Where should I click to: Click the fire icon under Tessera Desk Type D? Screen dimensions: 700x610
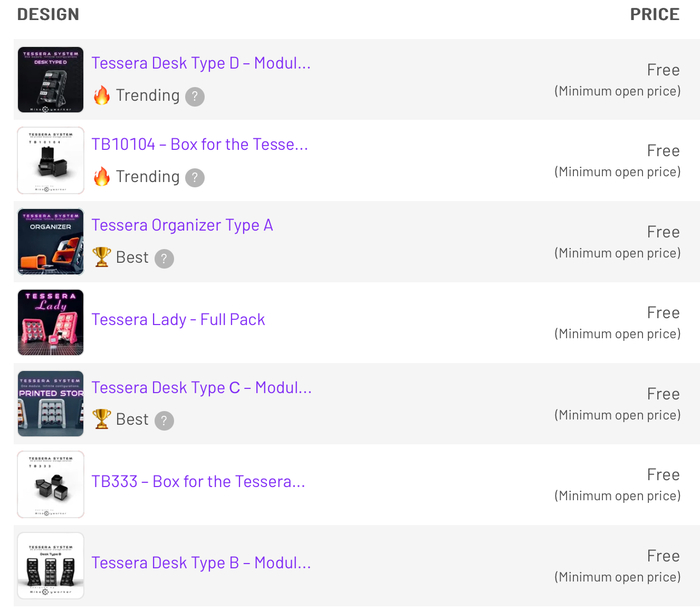coord(101,96)
